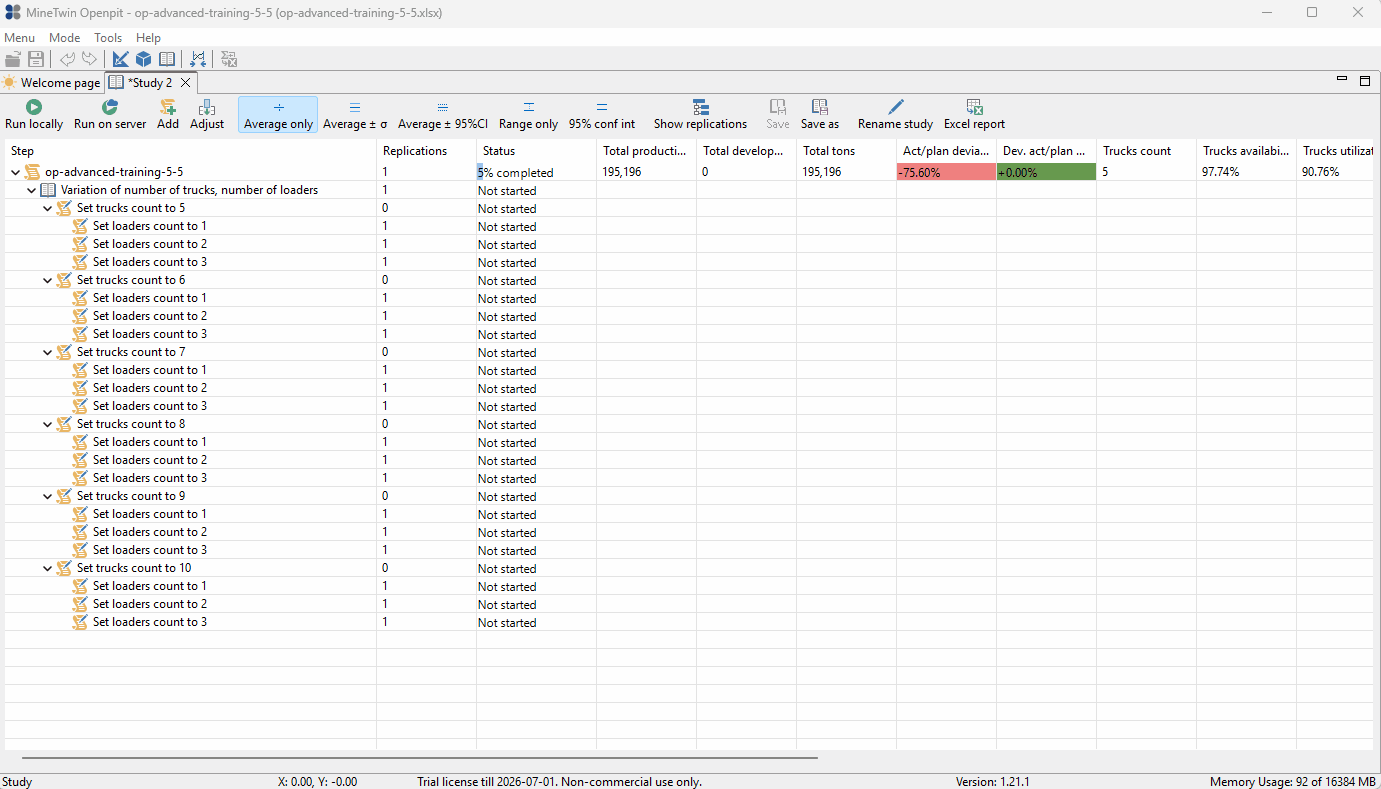This screenshot has height=789, width=1381.
Task: Select the 'Average ± 95%CI' display mode
Action: pyautogui.click(x=443, y=115)
